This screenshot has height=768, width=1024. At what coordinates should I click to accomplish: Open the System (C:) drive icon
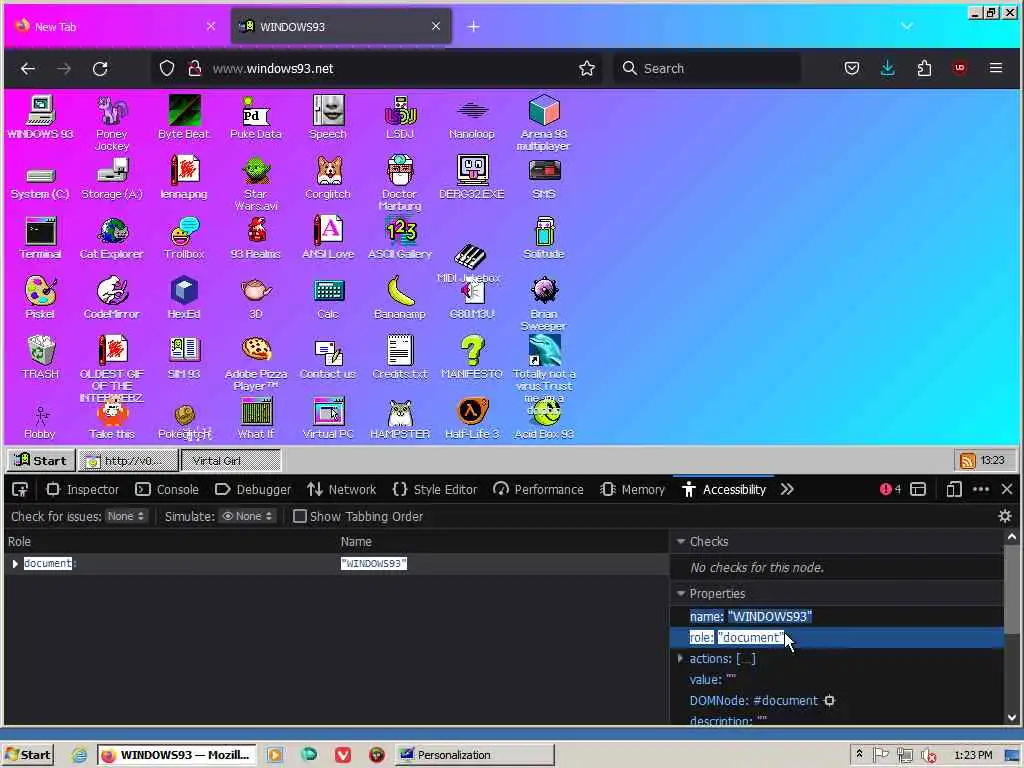coord(40,182)
